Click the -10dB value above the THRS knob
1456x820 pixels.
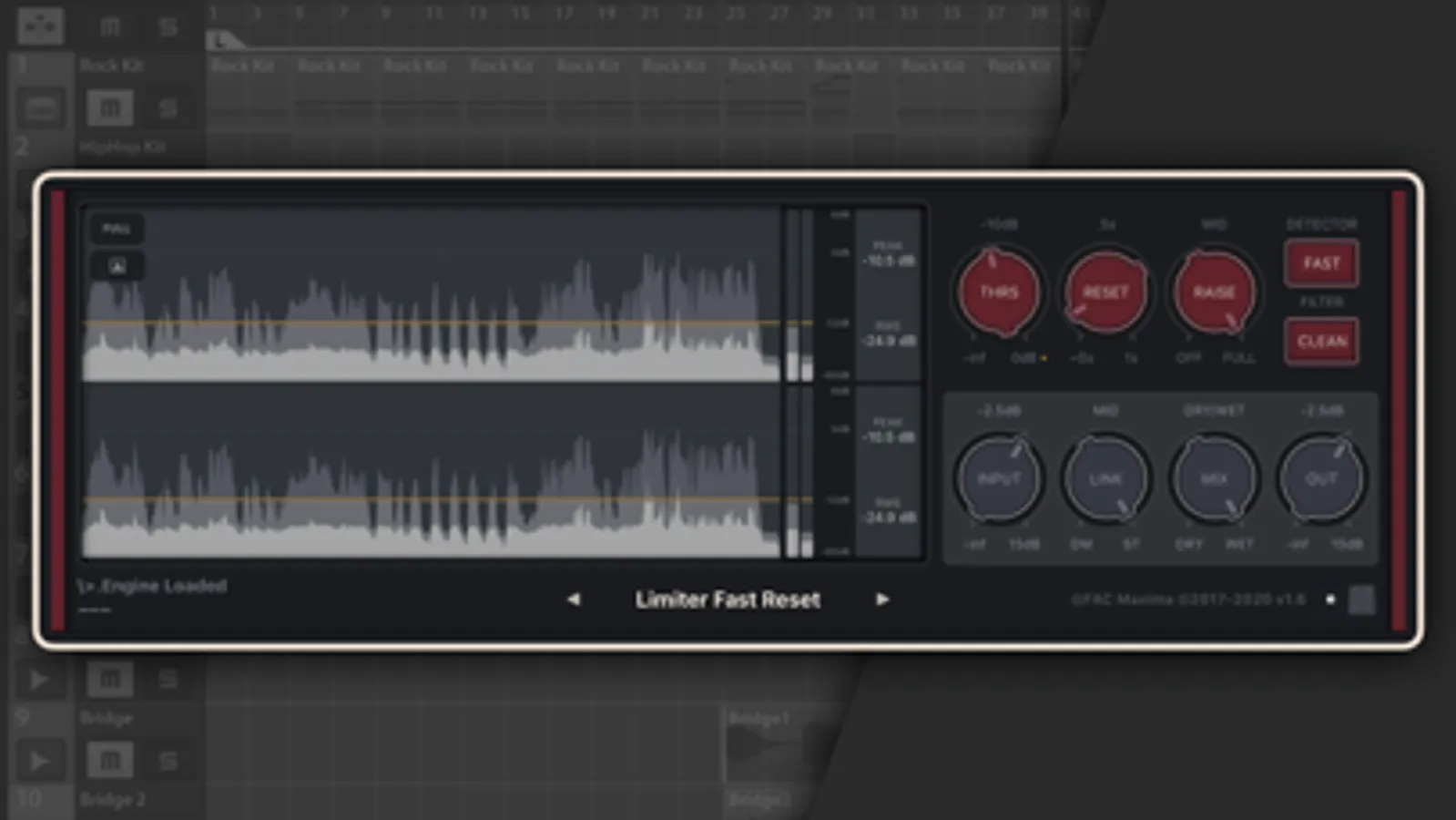(x=999, y=224)
